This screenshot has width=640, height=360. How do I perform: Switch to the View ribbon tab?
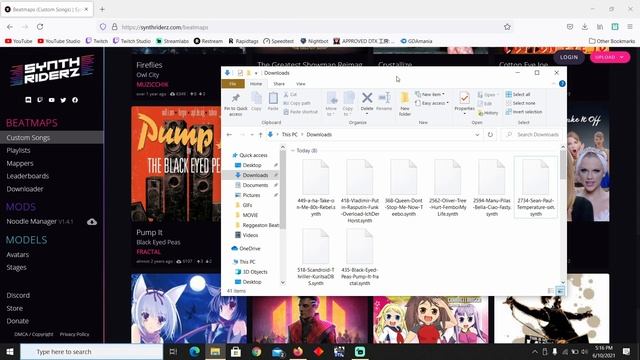click(x=301, y=84)
